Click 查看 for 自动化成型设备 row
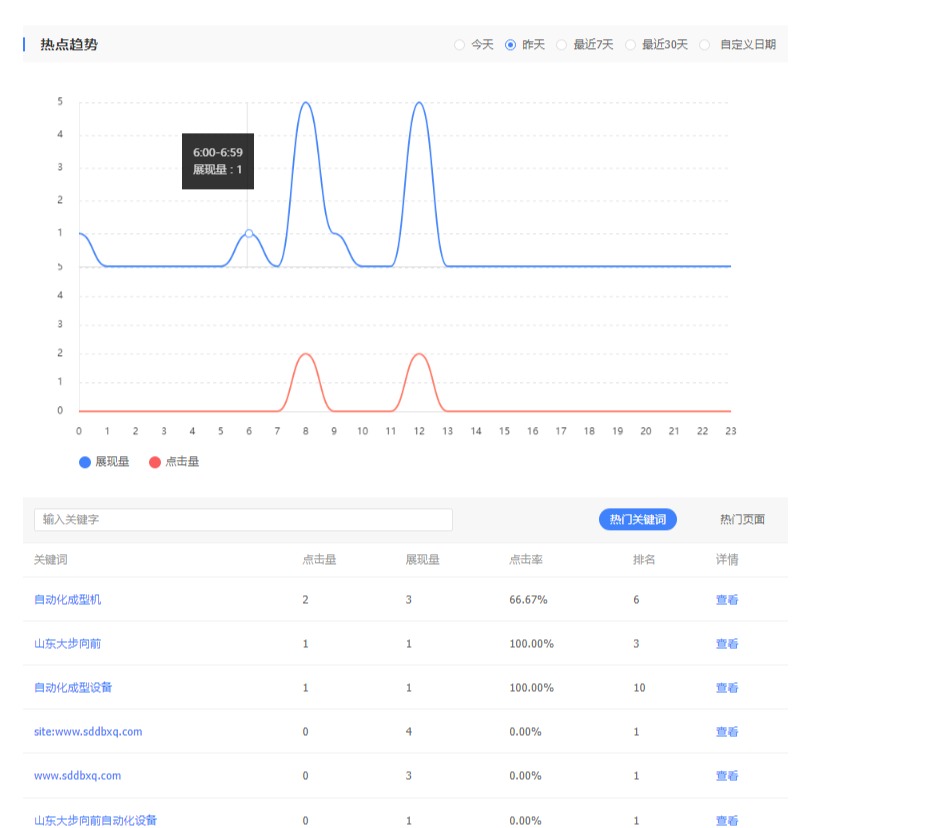The image size is (945, 828). pos(727,688)
